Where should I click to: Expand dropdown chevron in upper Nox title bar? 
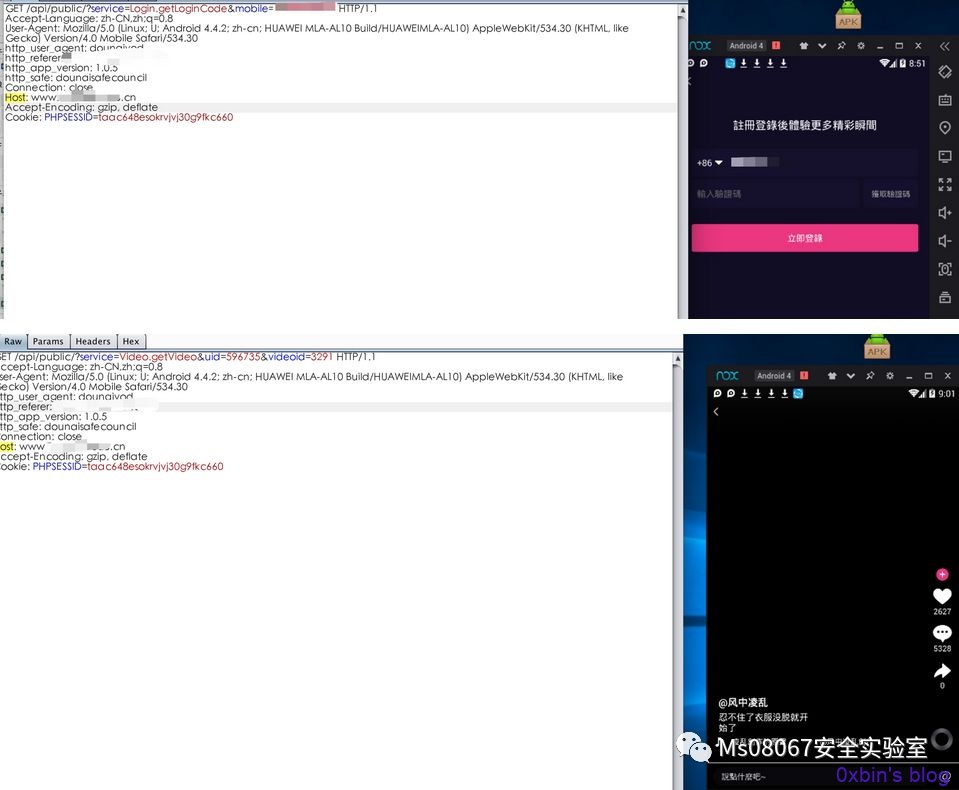pyautogui.click(x=822, y=46)
